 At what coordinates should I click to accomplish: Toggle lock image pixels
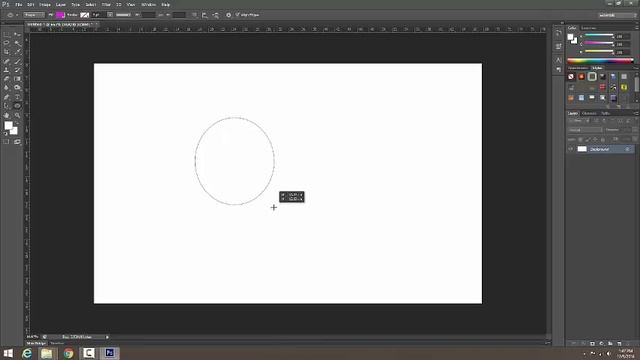[588, 139]
